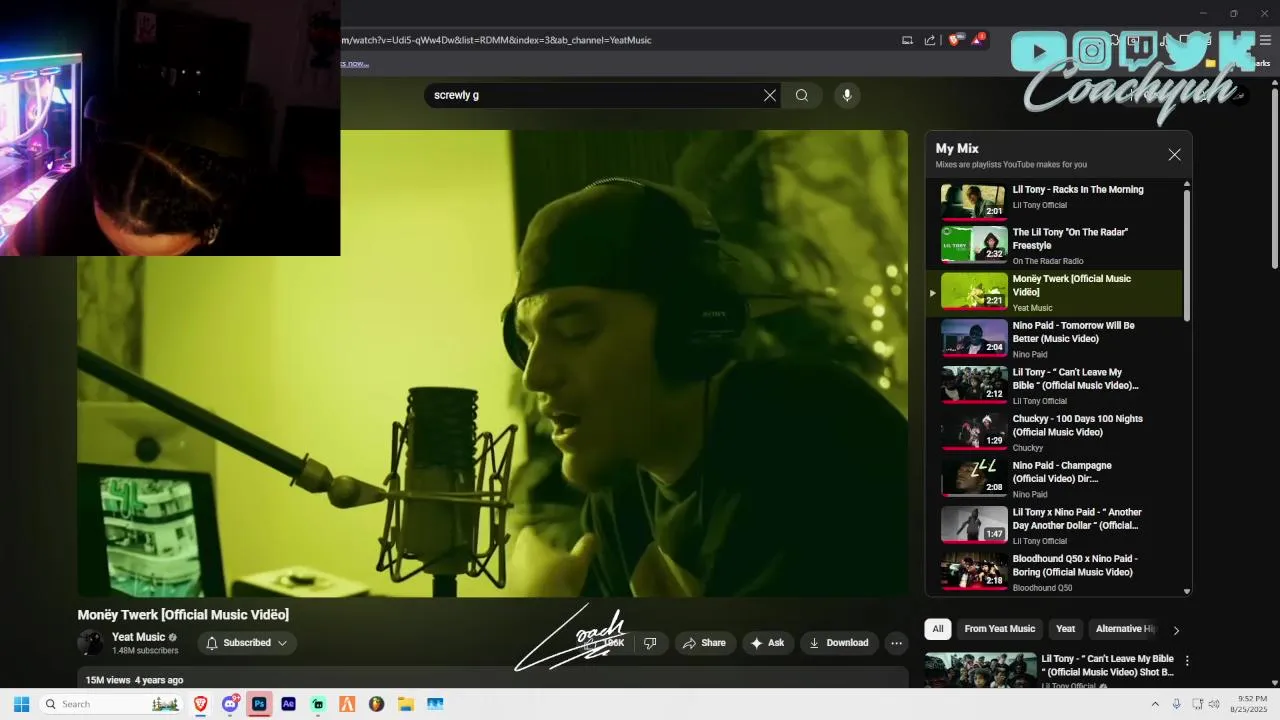Open the blue photos app in taskbar
The height and width of the screenshot is (720, 1280).
click(x=435, y=704)
